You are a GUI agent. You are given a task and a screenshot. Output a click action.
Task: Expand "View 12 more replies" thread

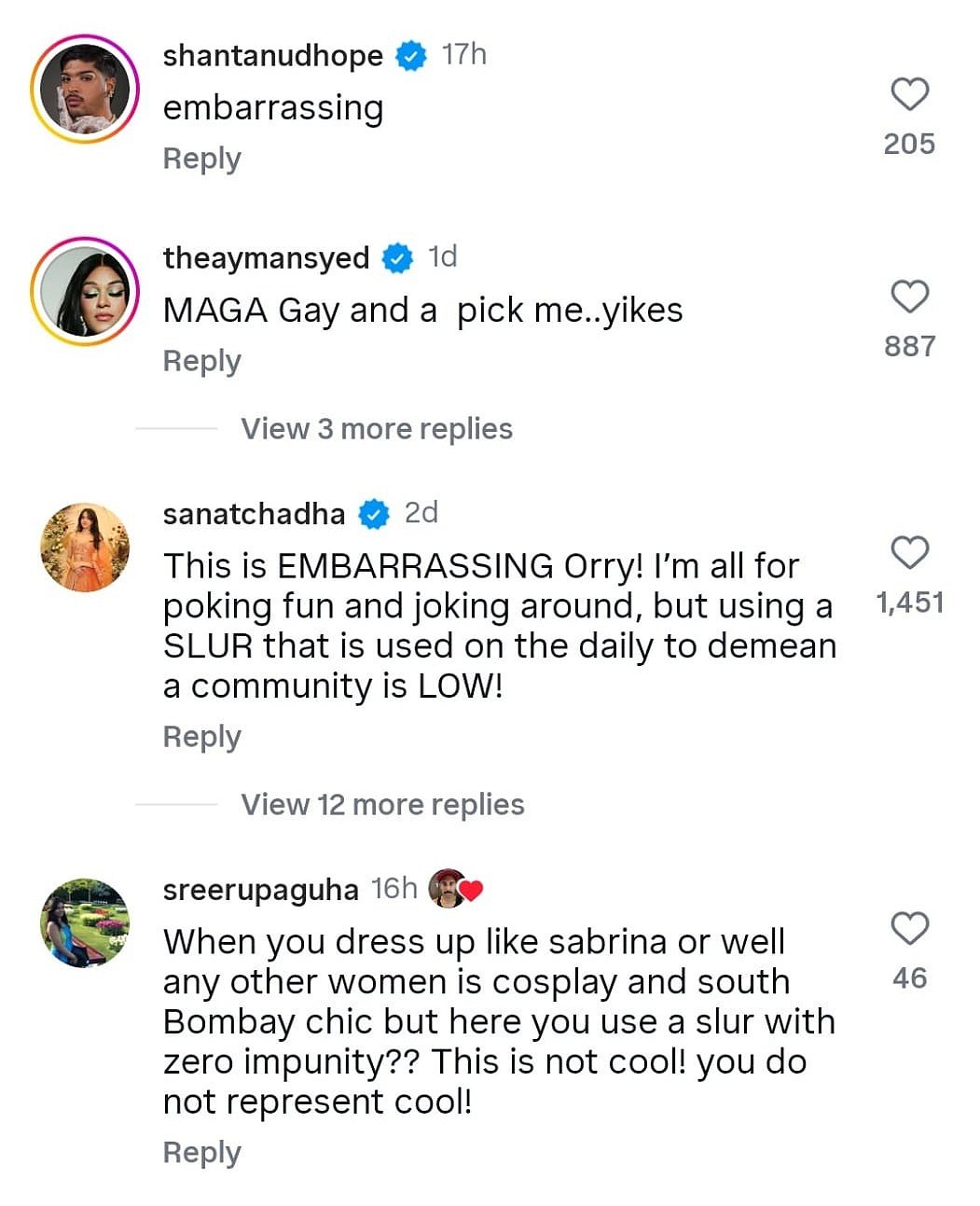[x=382, y=805]
